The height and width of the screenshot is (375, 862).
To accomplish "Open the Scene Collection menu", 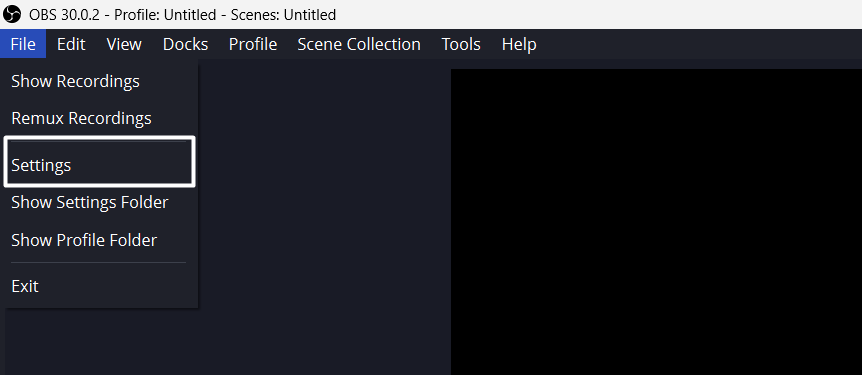I will click(359, 44).
